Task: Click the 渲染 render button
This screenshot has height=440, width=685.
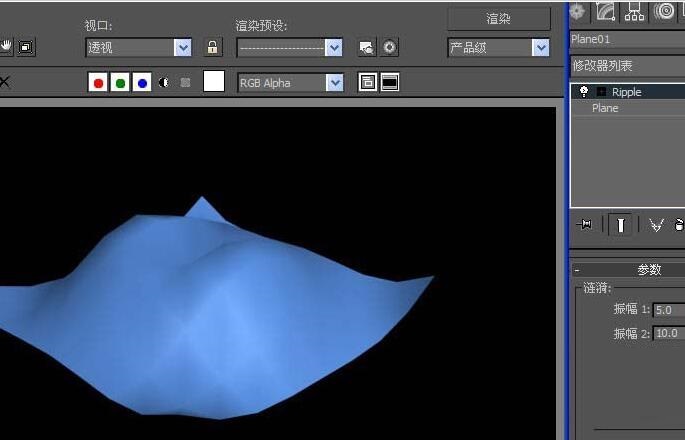Action: tap(499, 19)
